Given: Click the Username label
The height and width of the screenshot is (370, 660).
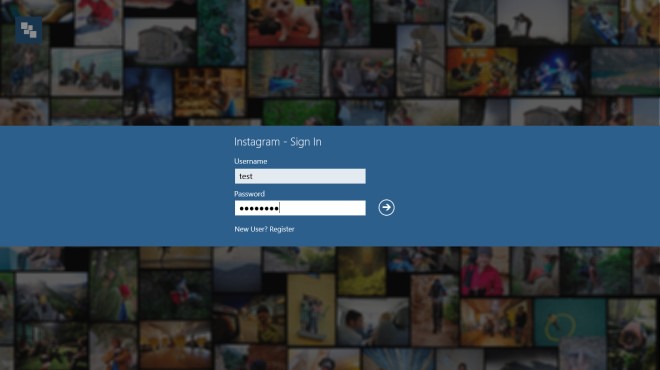Looking at the screenshot, I should tap(250, 161).
